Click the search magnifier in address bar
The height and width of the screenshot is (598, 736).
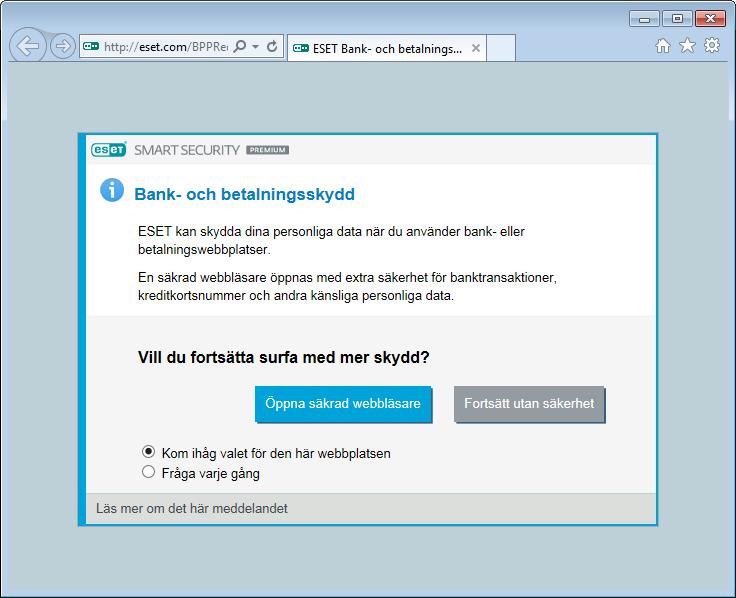tap(240, 46)
